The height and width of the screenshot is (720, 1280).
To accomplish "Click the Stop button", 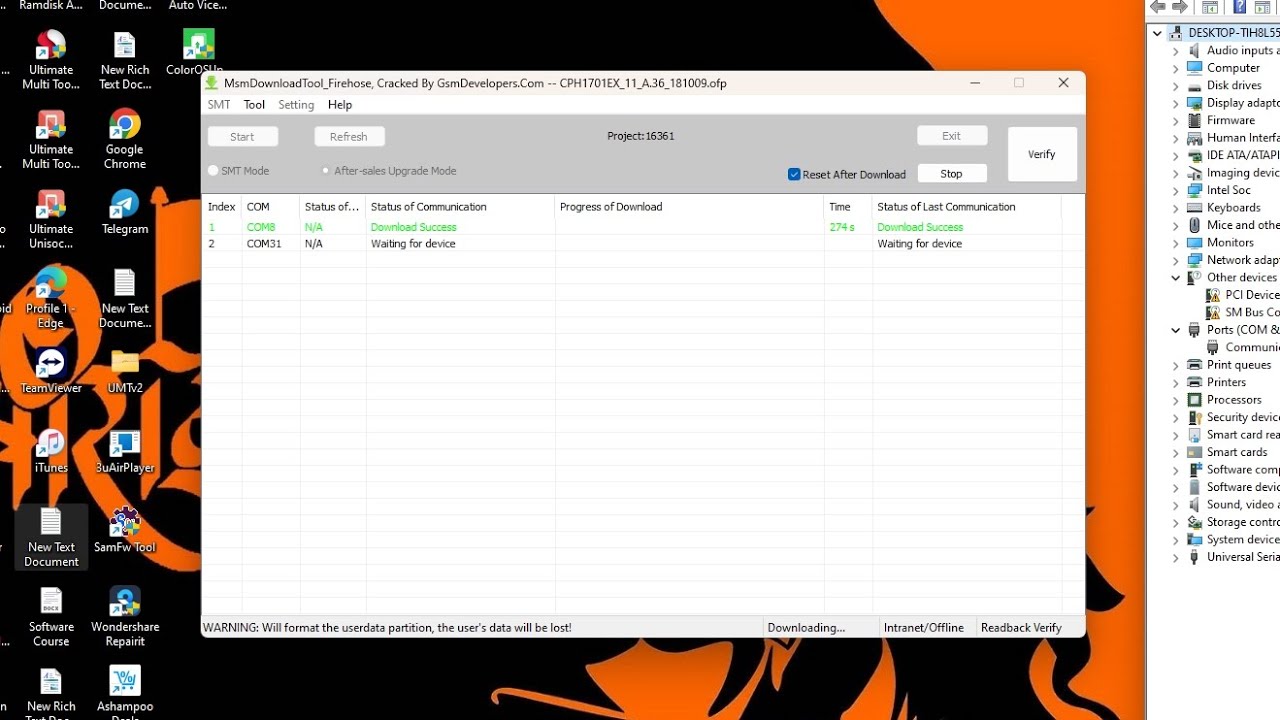I will (x=952, y=174).
